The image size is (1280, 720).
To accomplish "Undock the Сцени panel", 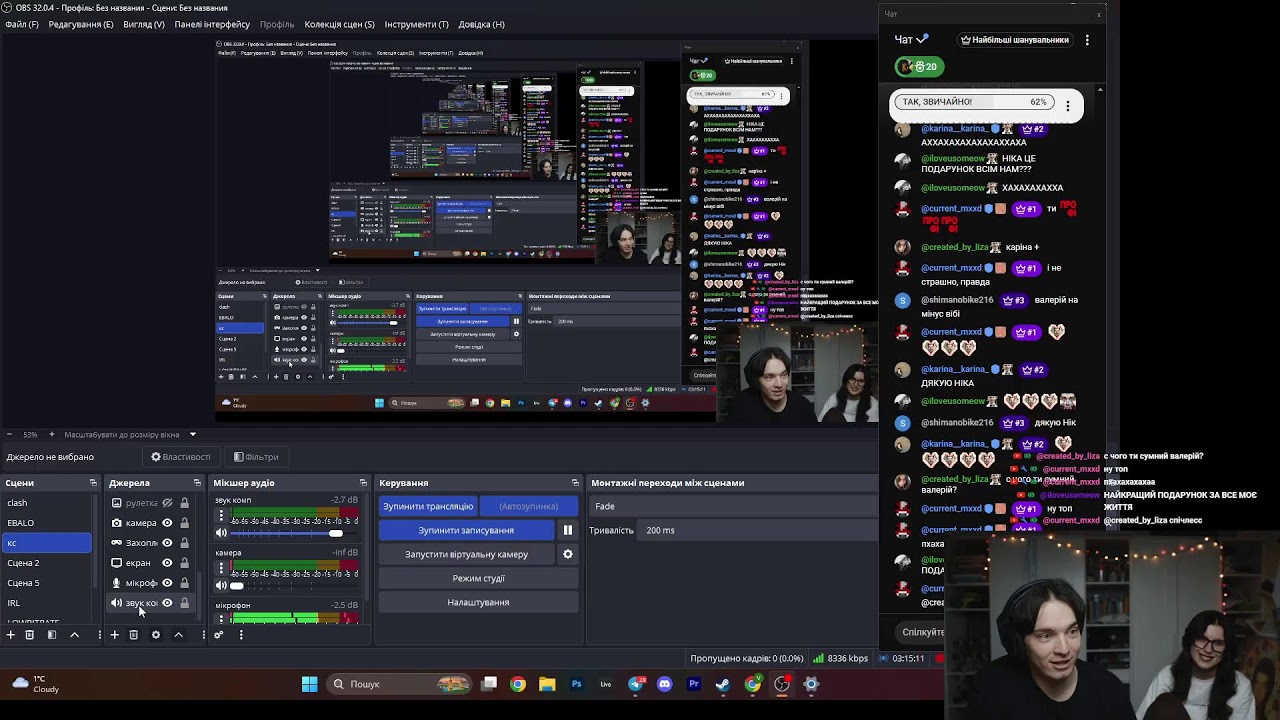I will (93, 483).
